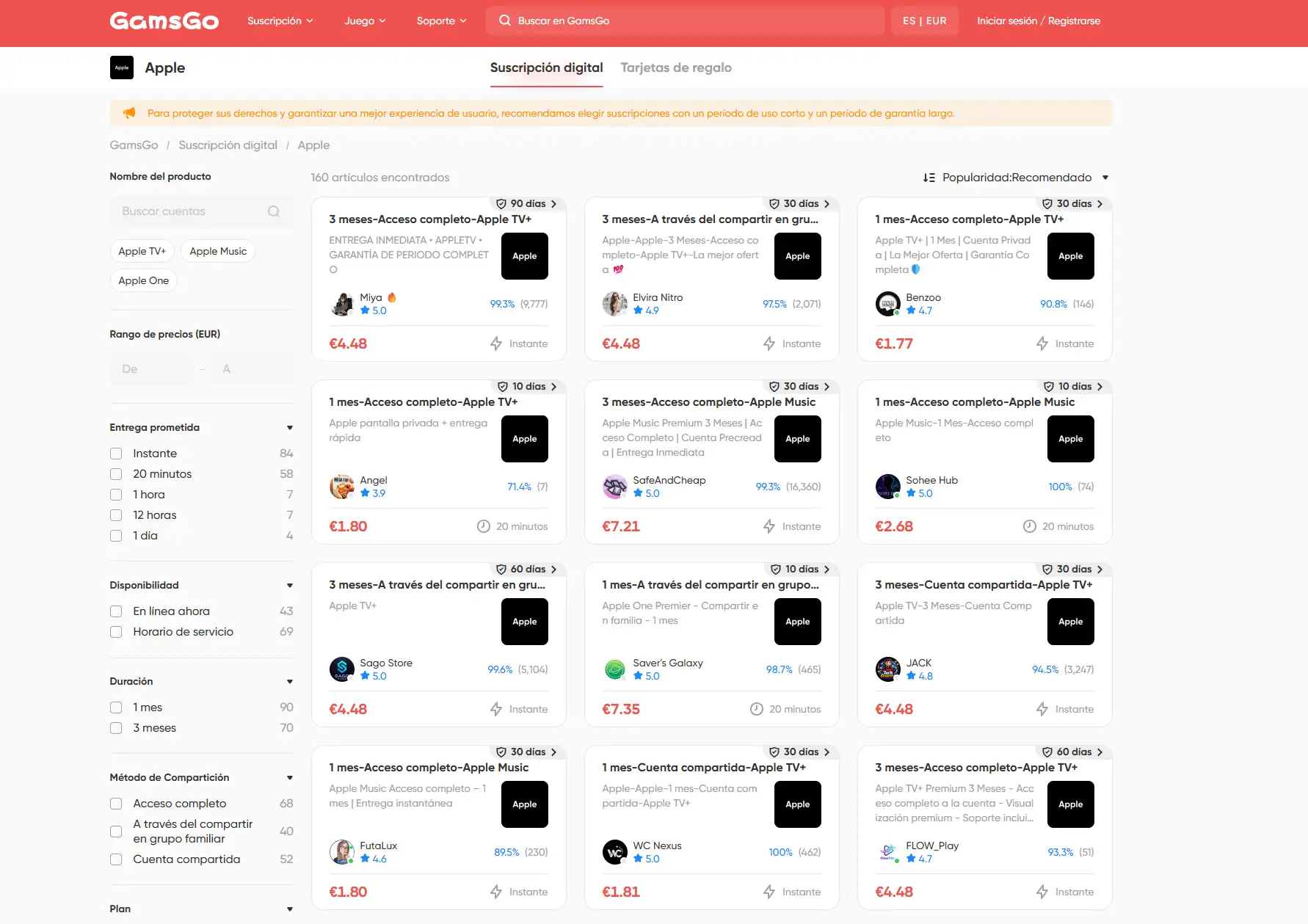Focus the Buscar en GamsGo search field
This screenshot has height=924, width=1308.
[685, 21]
